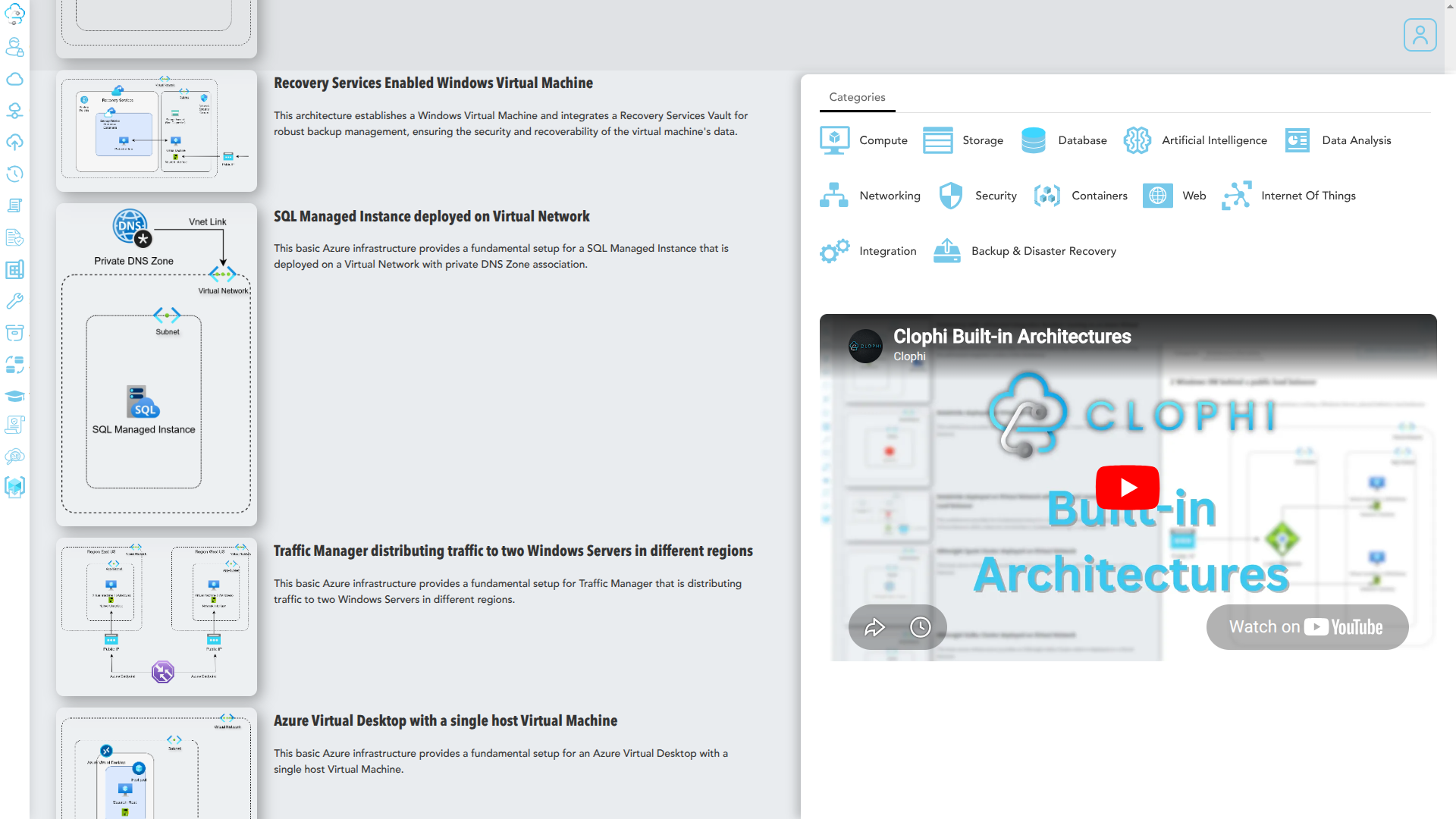Open the cloud network sidebar icon
This screenshot has width=1456, height=819.
14,111
